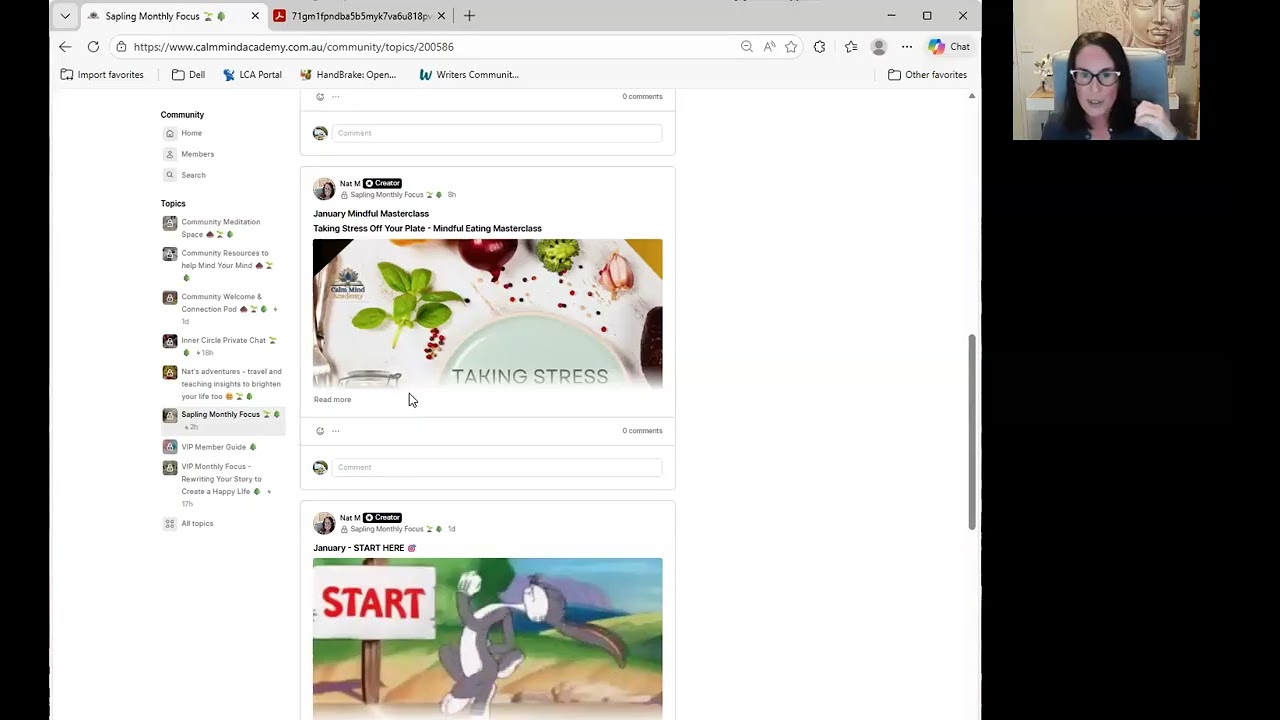Open the browser profile avatar
The height and width of the screenshot is (720, 1280).
click(879, 47)
